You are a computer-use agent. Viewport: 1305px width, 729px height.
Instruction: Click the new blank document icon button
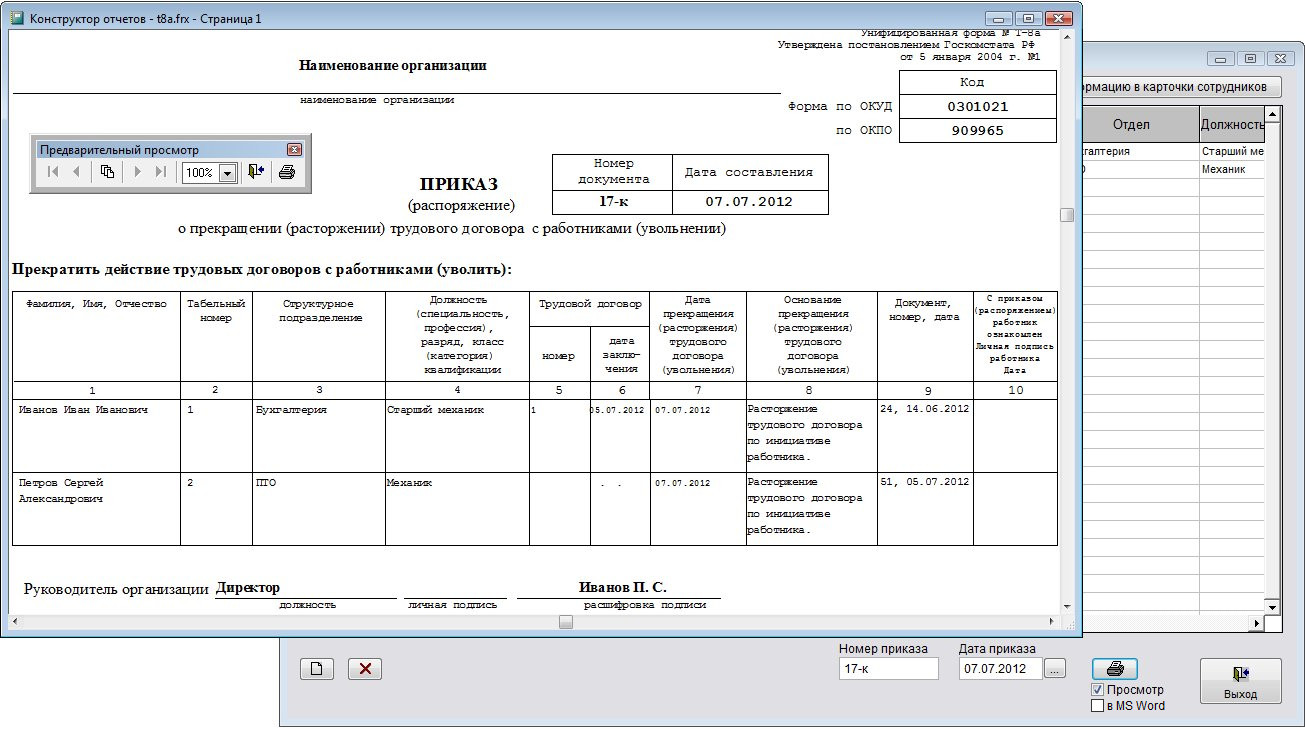pyautogui.click(x=316, y=669)
